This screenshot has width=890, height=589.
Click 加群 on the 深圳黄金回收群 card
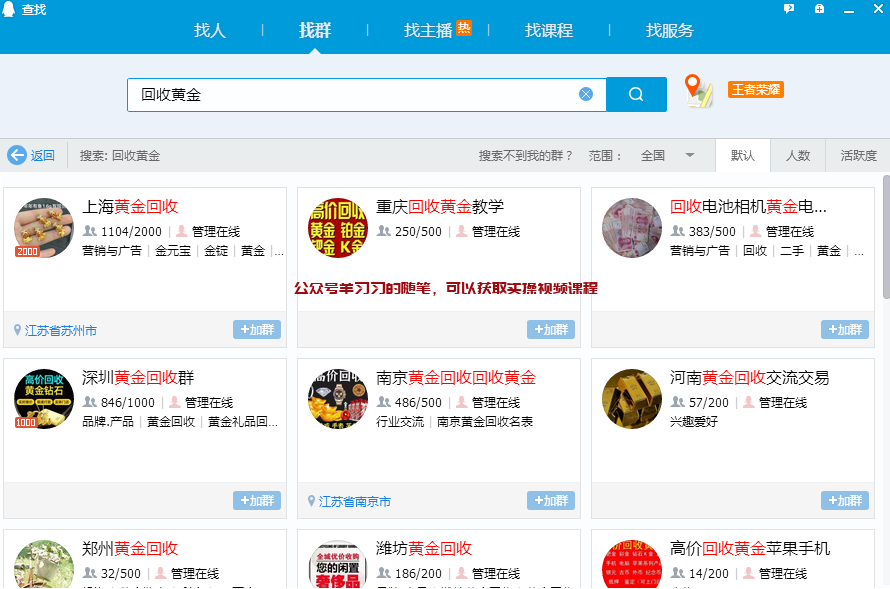tap(256, 500)
